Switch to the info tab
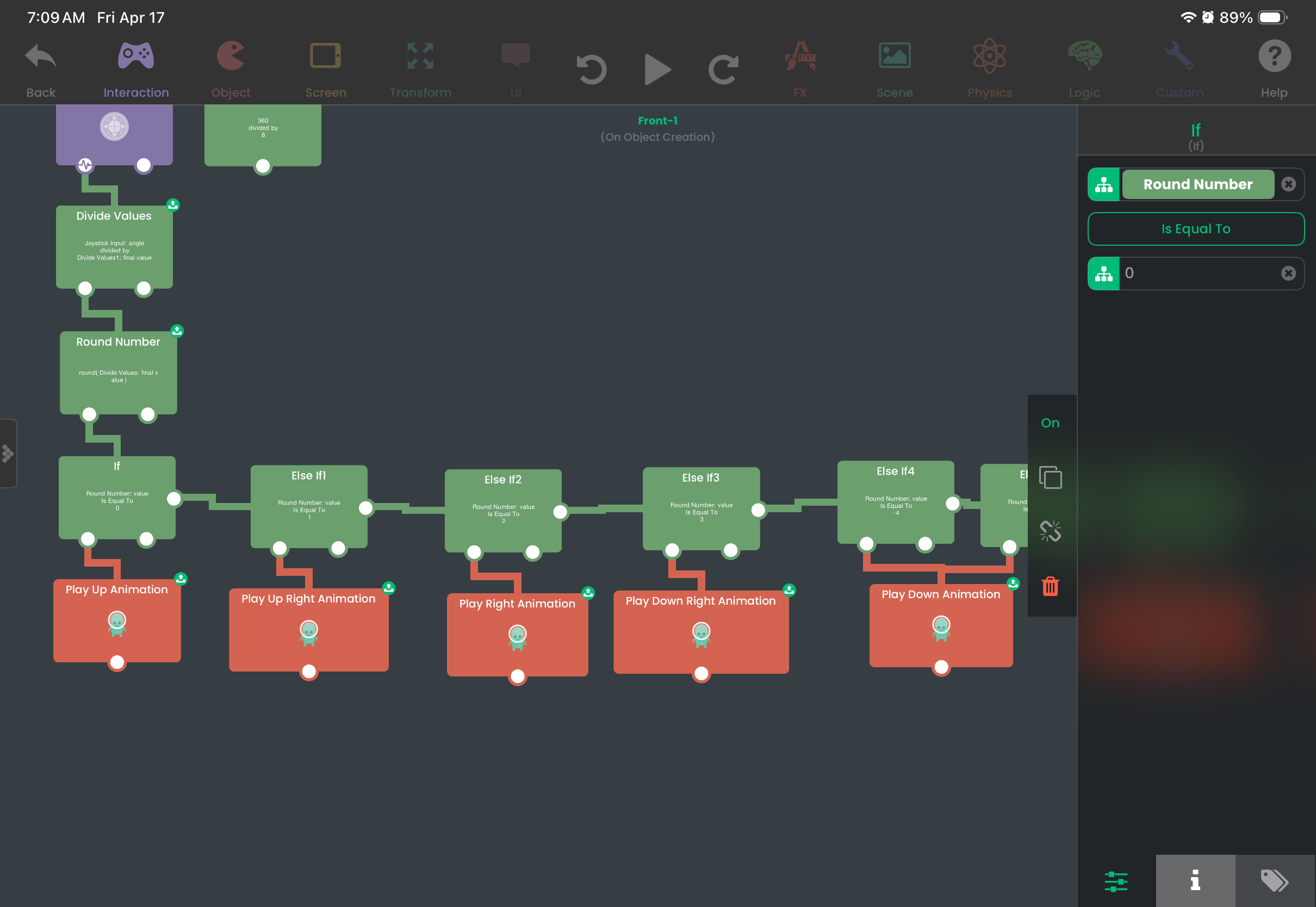 [1195, 880]
